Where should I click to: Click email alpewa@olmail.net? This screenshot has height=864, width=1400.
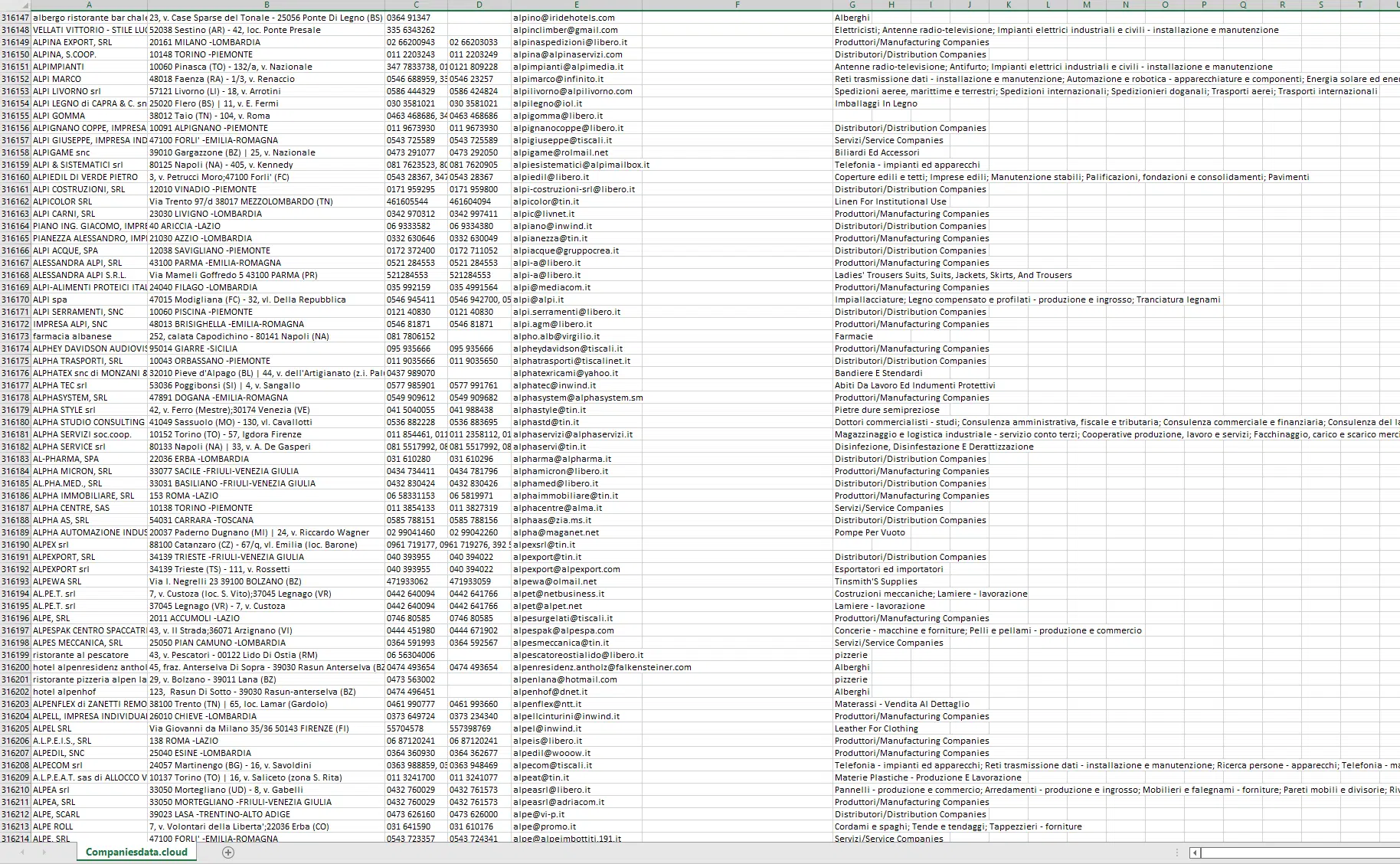coord(576,581)
